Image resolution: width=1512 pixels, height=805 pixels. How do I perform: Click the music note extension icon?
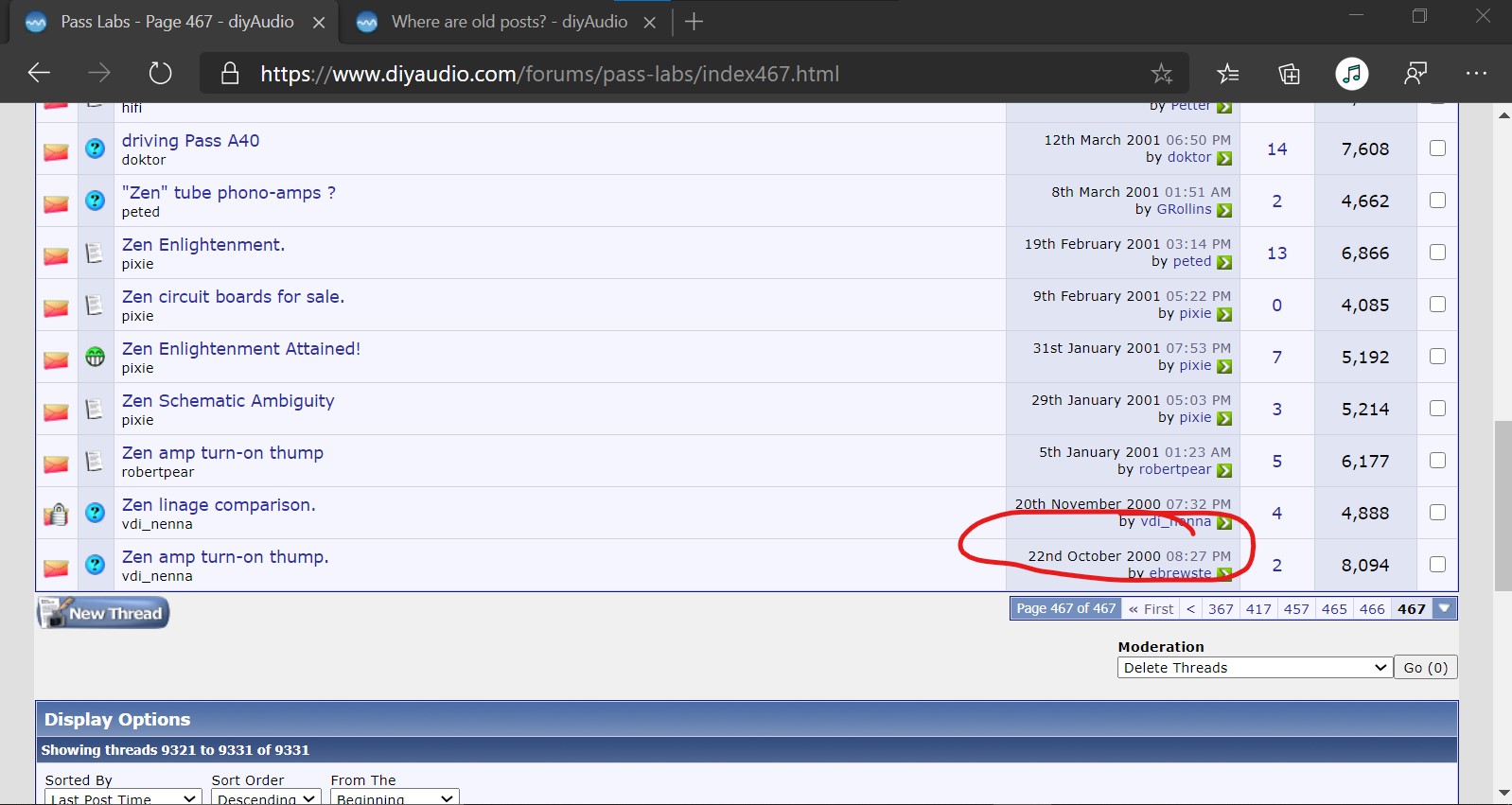(x=1352, y=74)
